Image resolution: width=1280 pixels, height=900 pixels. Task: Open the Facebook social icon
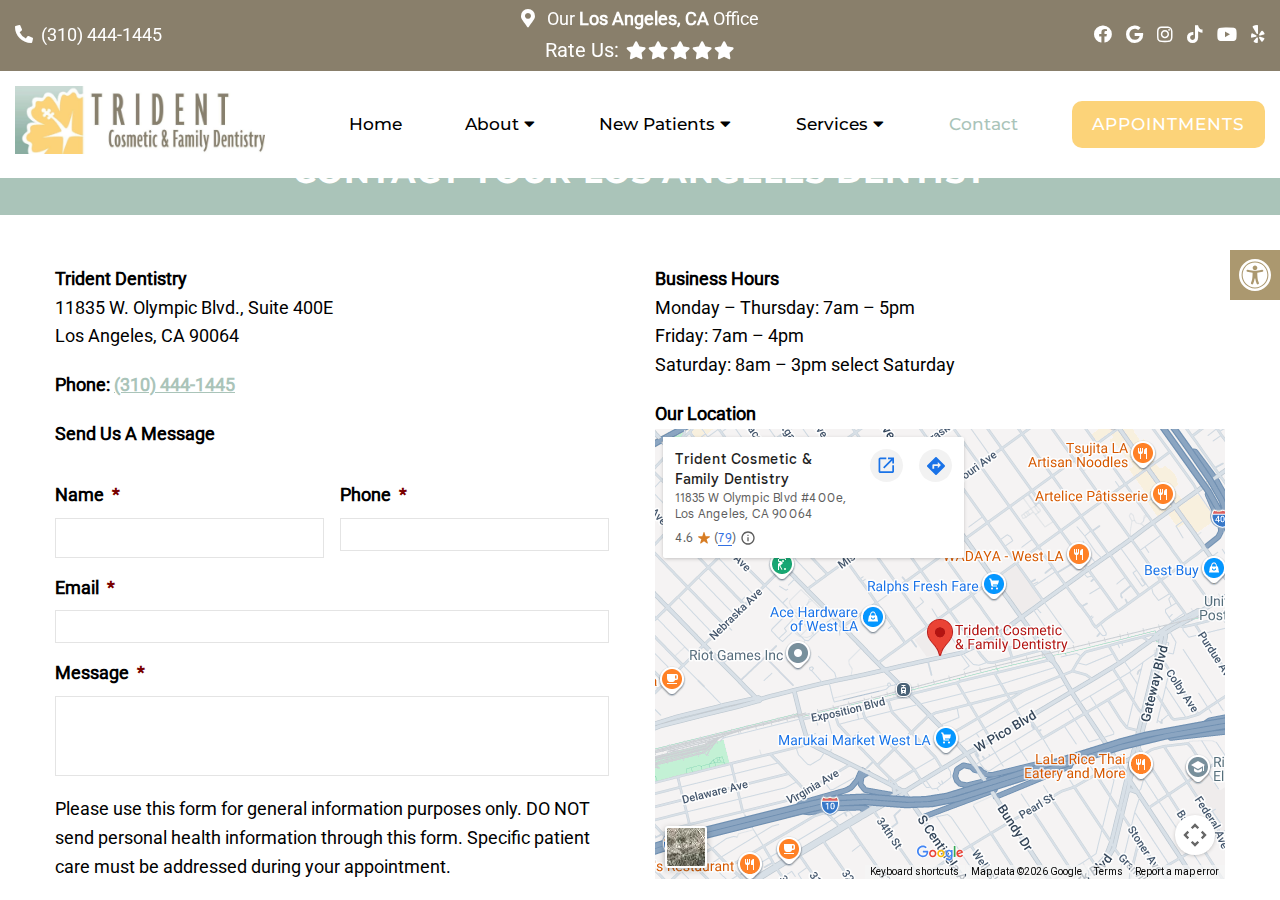click(x=1103, y=34)
